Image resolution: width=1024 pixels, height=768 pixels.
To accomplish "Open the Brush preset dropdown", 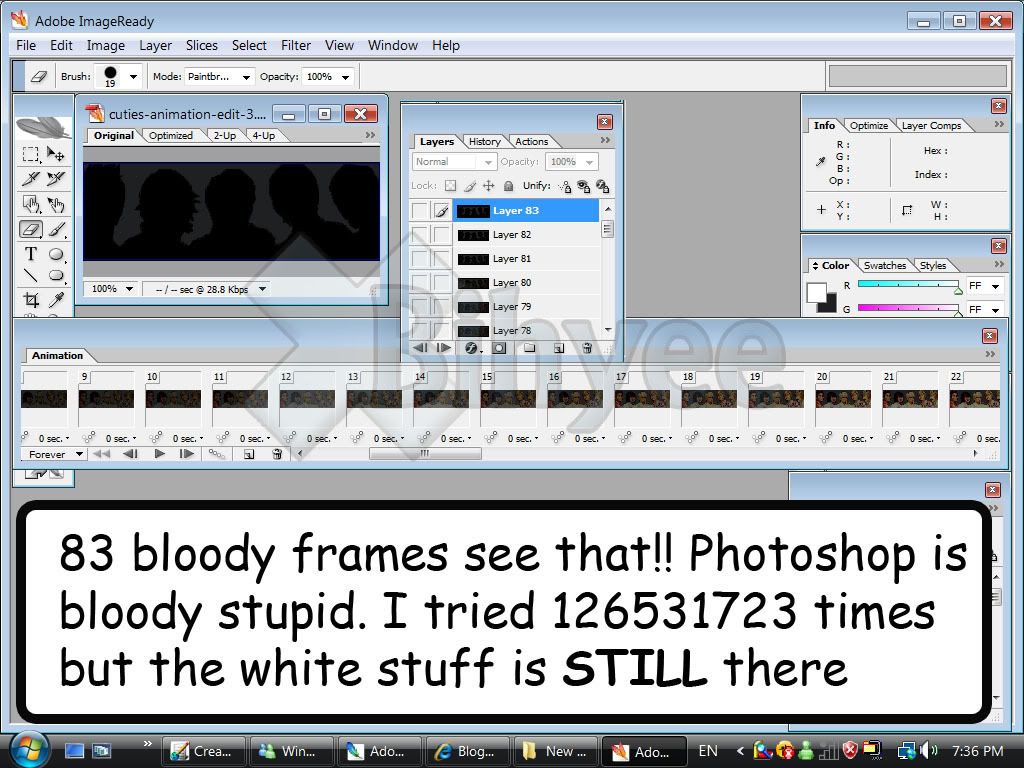I will coord(133,76).
